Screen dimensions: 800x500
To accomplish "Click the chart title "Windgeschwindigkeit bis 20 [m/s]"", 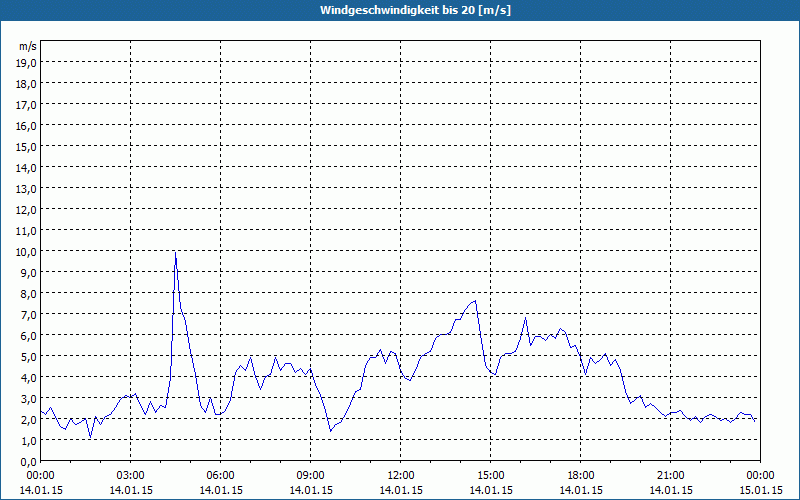I will 415,10.
